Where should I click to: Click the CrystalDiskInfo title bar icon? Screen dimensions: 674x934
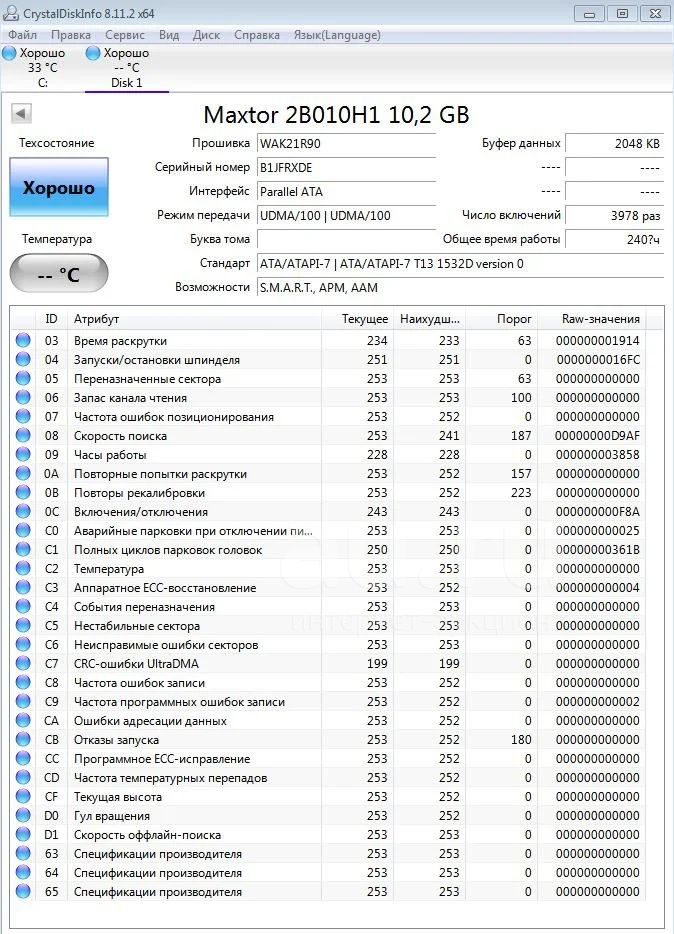[x=11, y=13]
